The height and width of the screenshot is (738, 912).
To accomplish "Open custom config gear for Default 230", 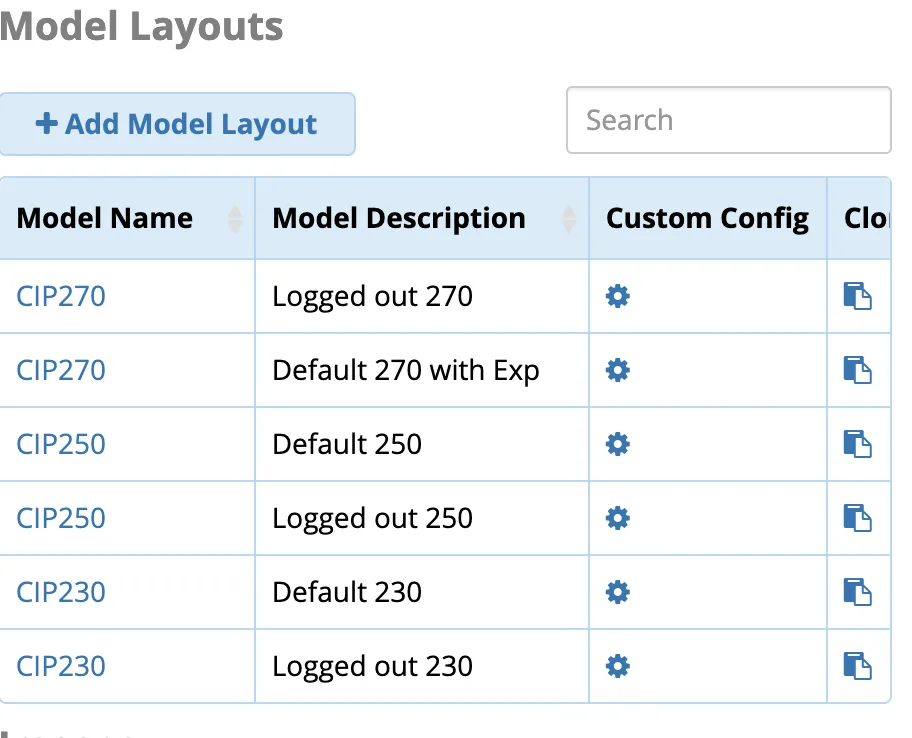I will 618,592.
